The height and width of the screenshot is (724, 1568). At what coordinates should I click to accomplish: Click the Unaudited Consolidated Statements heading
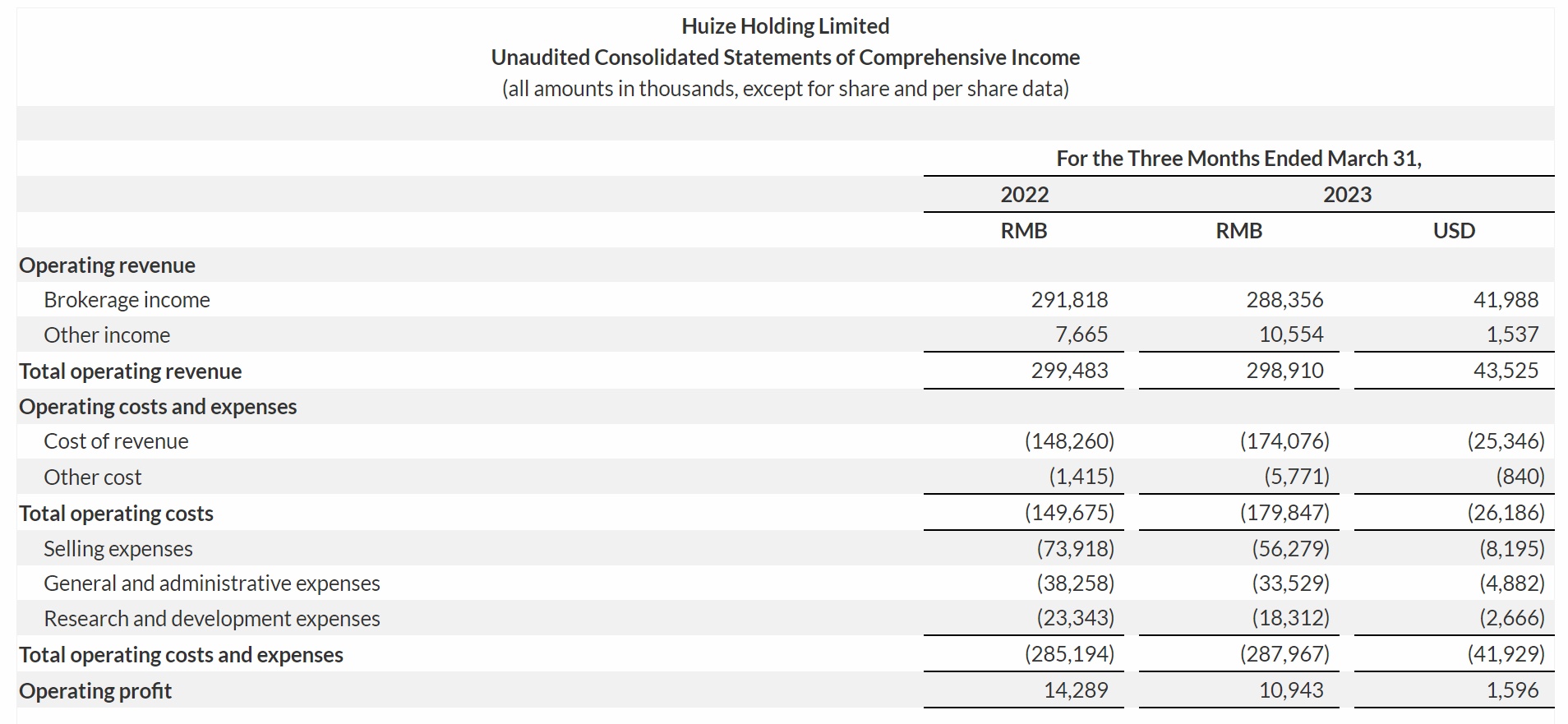pos(785,58)
